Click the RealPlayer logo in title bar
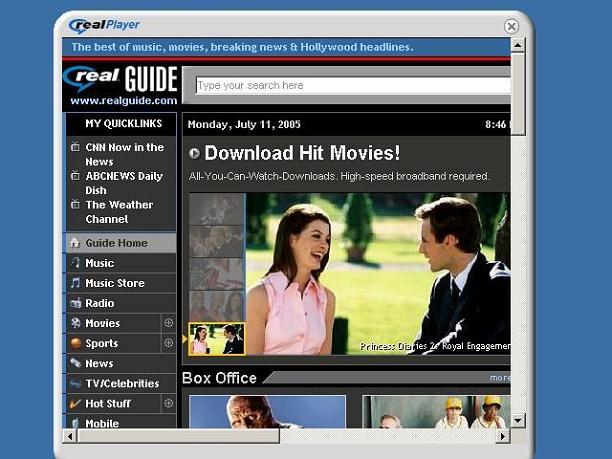 pyautogui.click(x=104, y=25)
